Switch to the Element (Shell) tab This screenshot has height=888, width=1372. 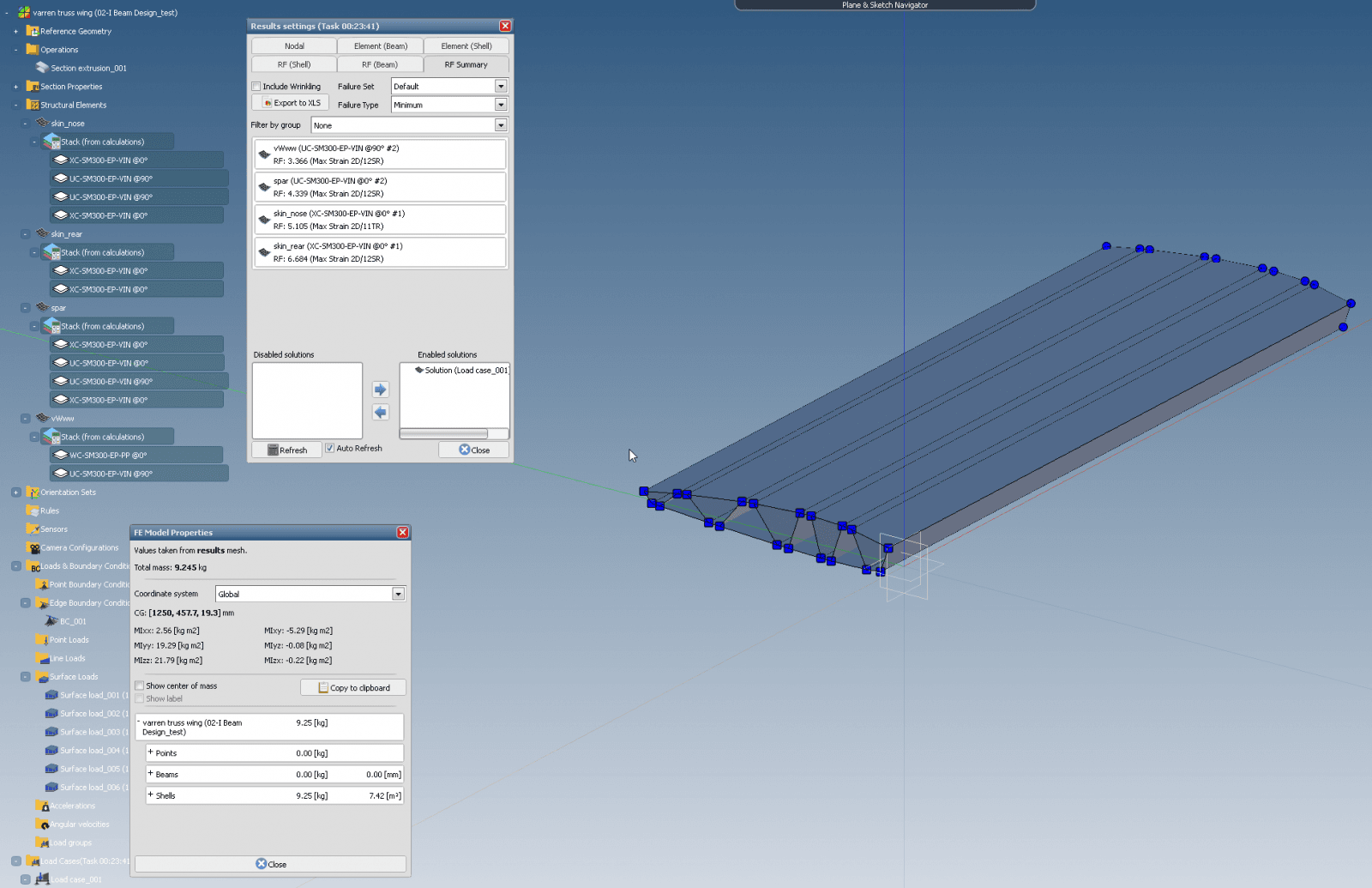[466, 45]
